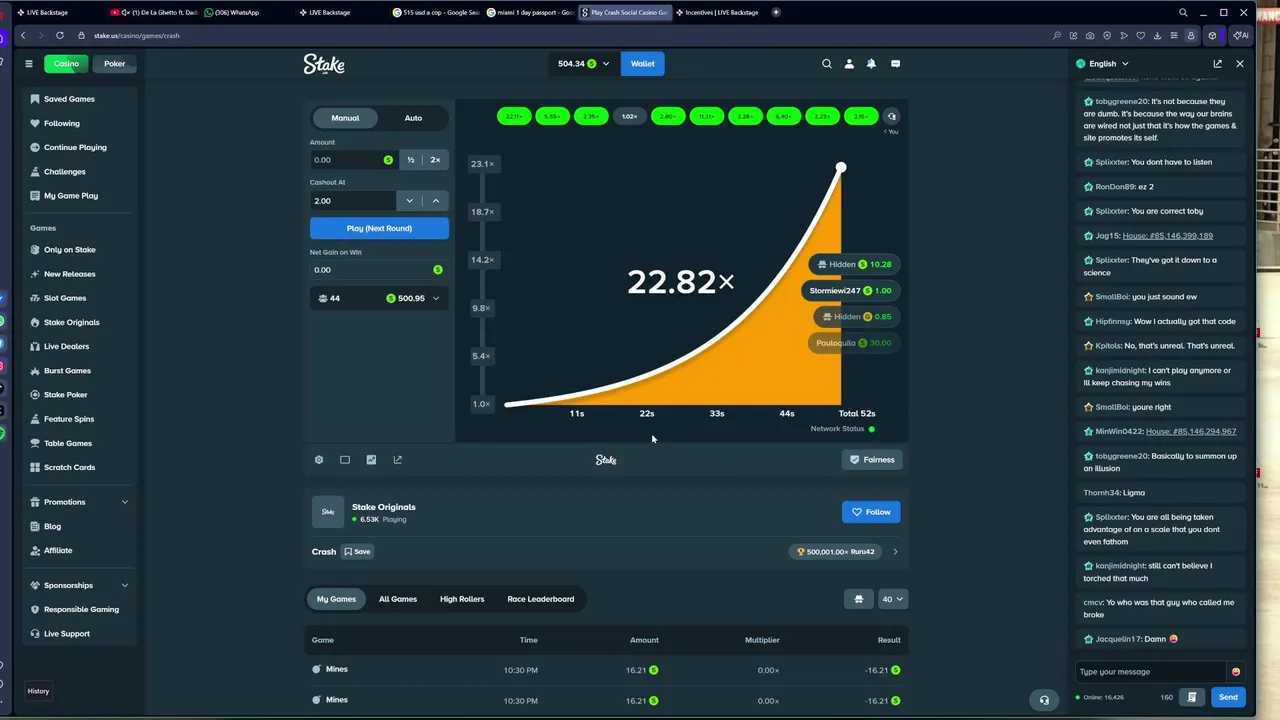Open Live Support in sidebar

[66, 634]
